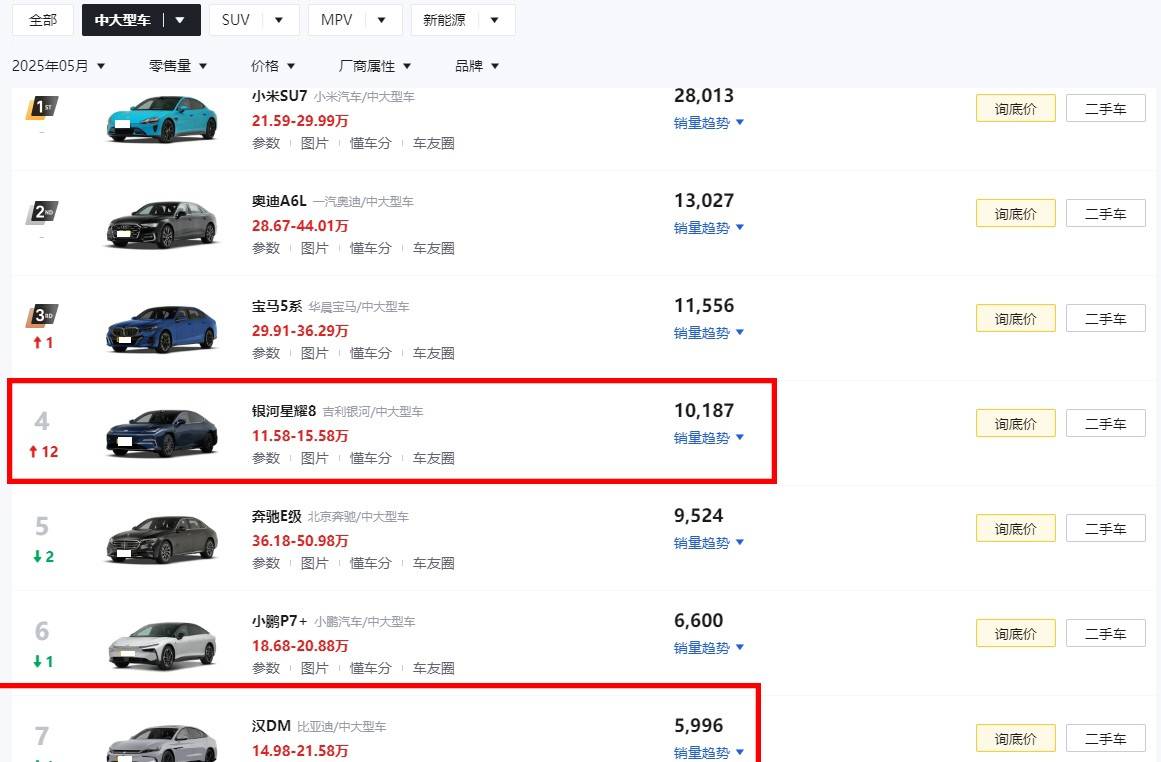The height and width of the screenshot is (762, 1161).
Task: Click the 3rd place rank badge icon
Action: (x=41, y=317)
